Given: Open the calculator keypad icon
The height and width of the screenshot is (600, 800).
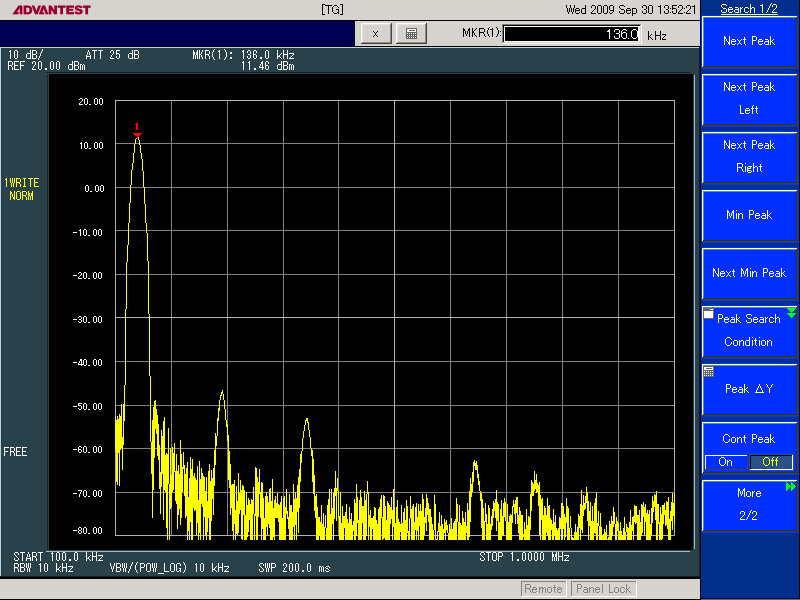Looking at the screenshot, I should [410, 33].
